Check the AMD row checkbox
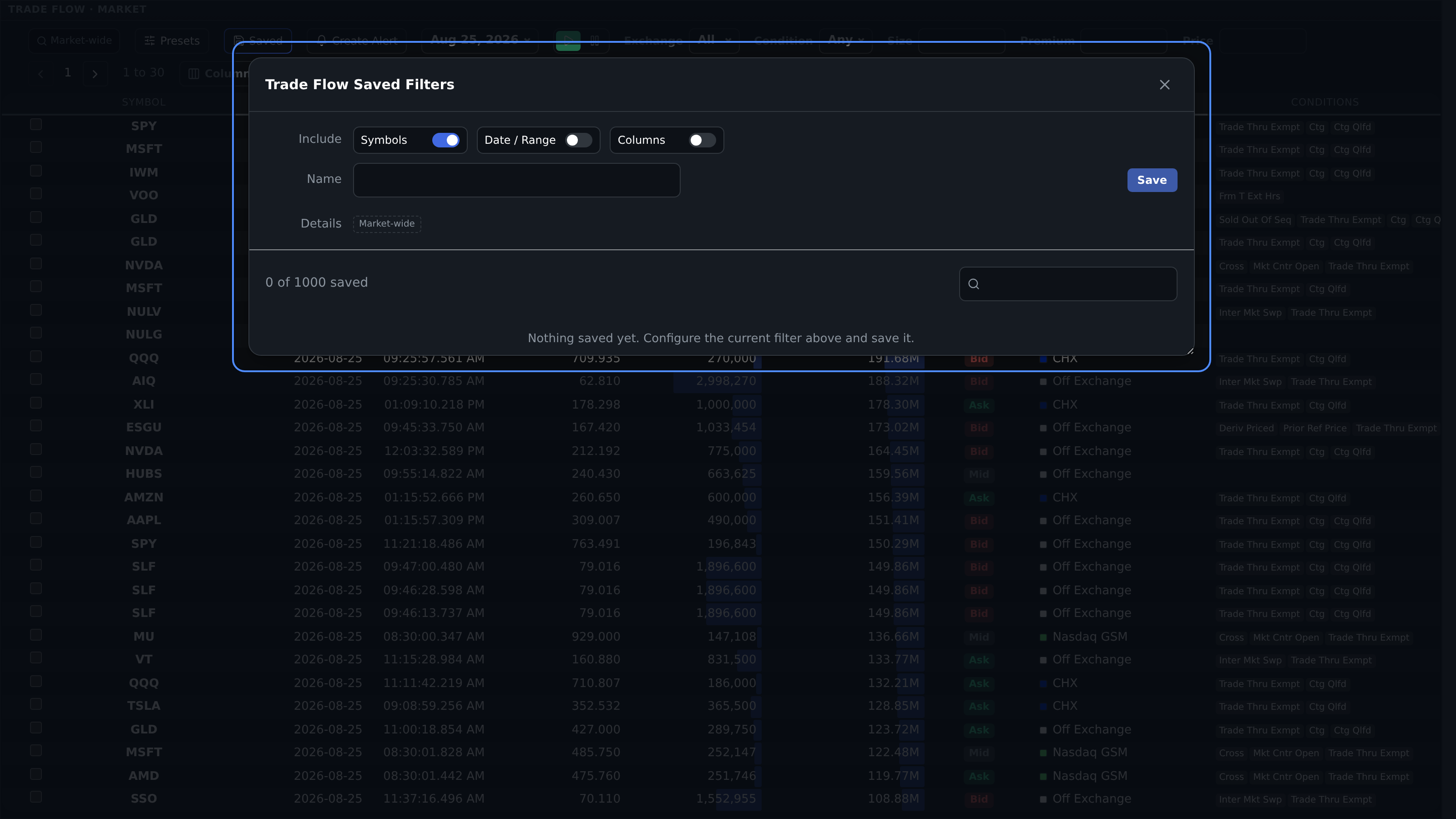Viewport: 1456px width, 819px height. tap(36, 774)
